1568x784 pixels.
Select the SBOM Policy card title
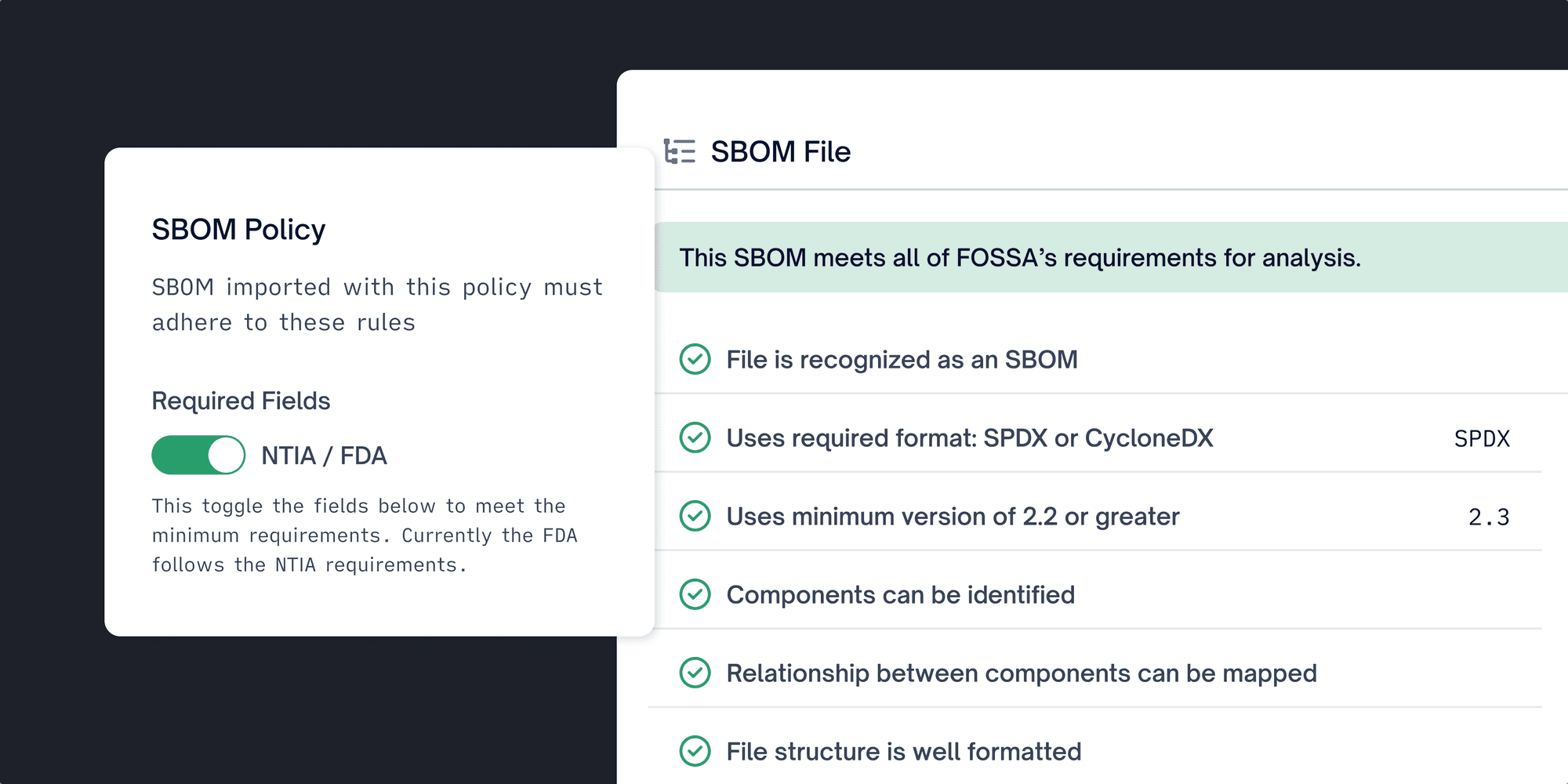[x=238, y=229]
